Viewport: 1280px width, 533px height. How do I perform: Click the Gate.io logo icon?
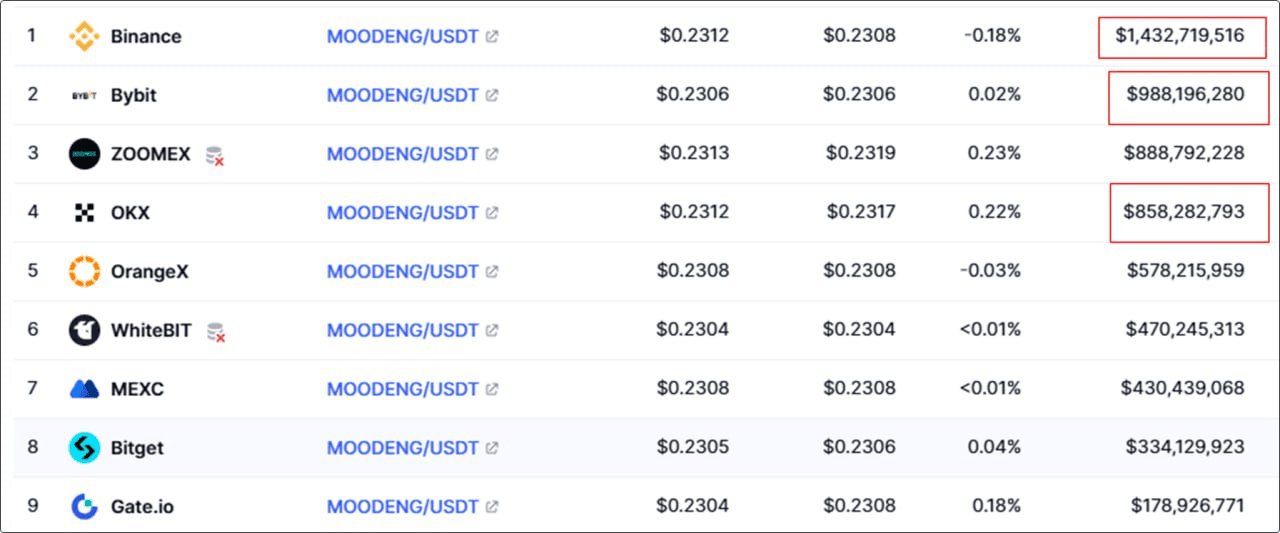[x=84, y=507]
